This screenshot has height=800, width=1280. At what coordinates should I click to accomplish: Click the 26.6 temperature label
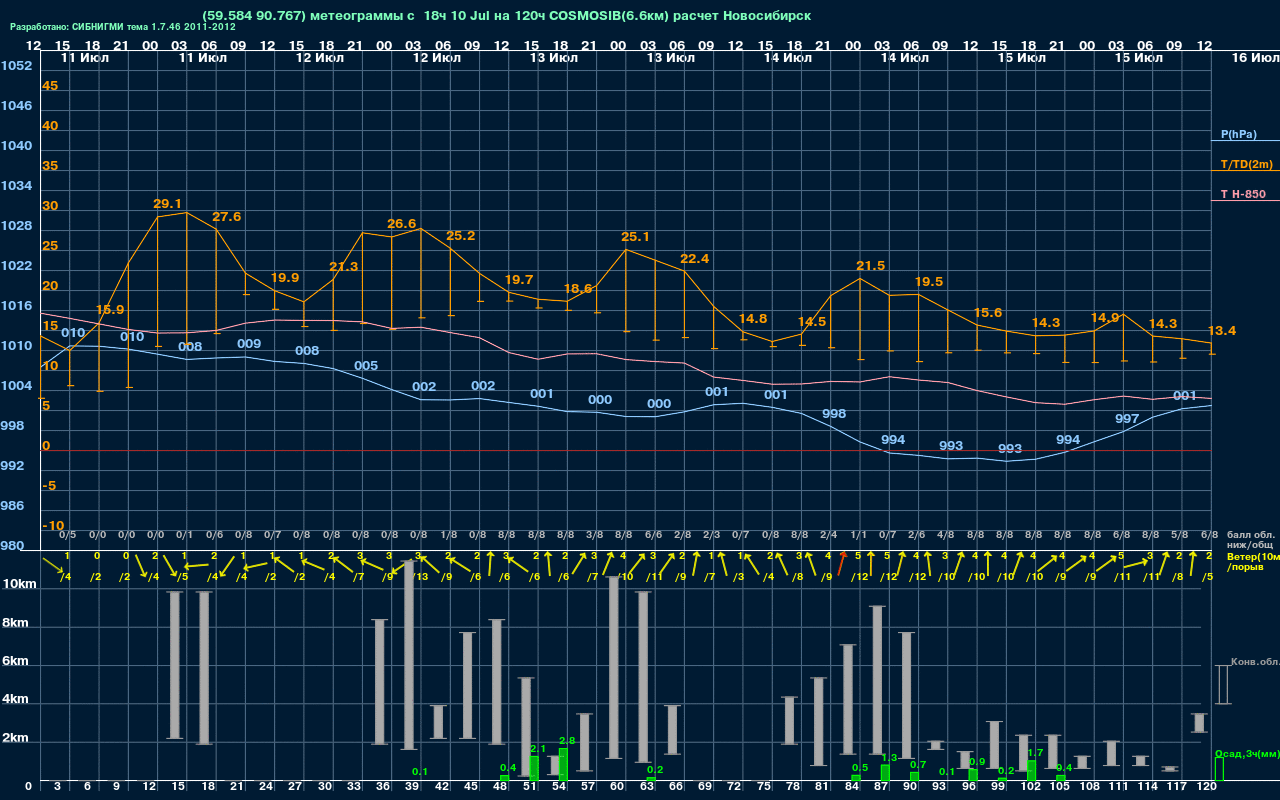tap(402, 224)
